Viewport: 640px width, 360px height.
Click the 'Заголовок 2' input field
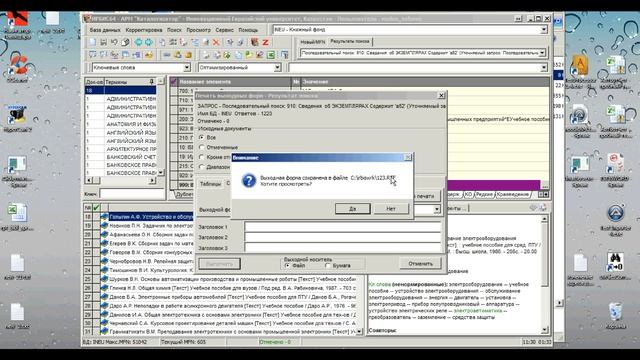(x=343, y=237)
